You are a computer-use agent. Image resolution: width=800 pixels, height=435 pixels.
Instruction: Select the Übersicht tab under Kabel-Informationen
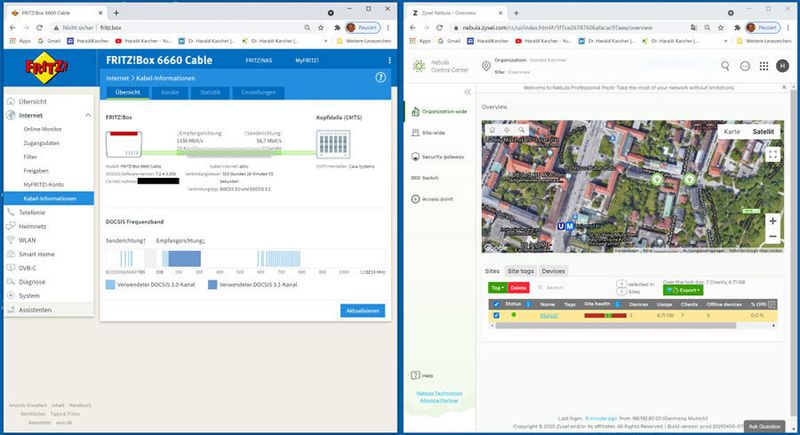[128, 92]
